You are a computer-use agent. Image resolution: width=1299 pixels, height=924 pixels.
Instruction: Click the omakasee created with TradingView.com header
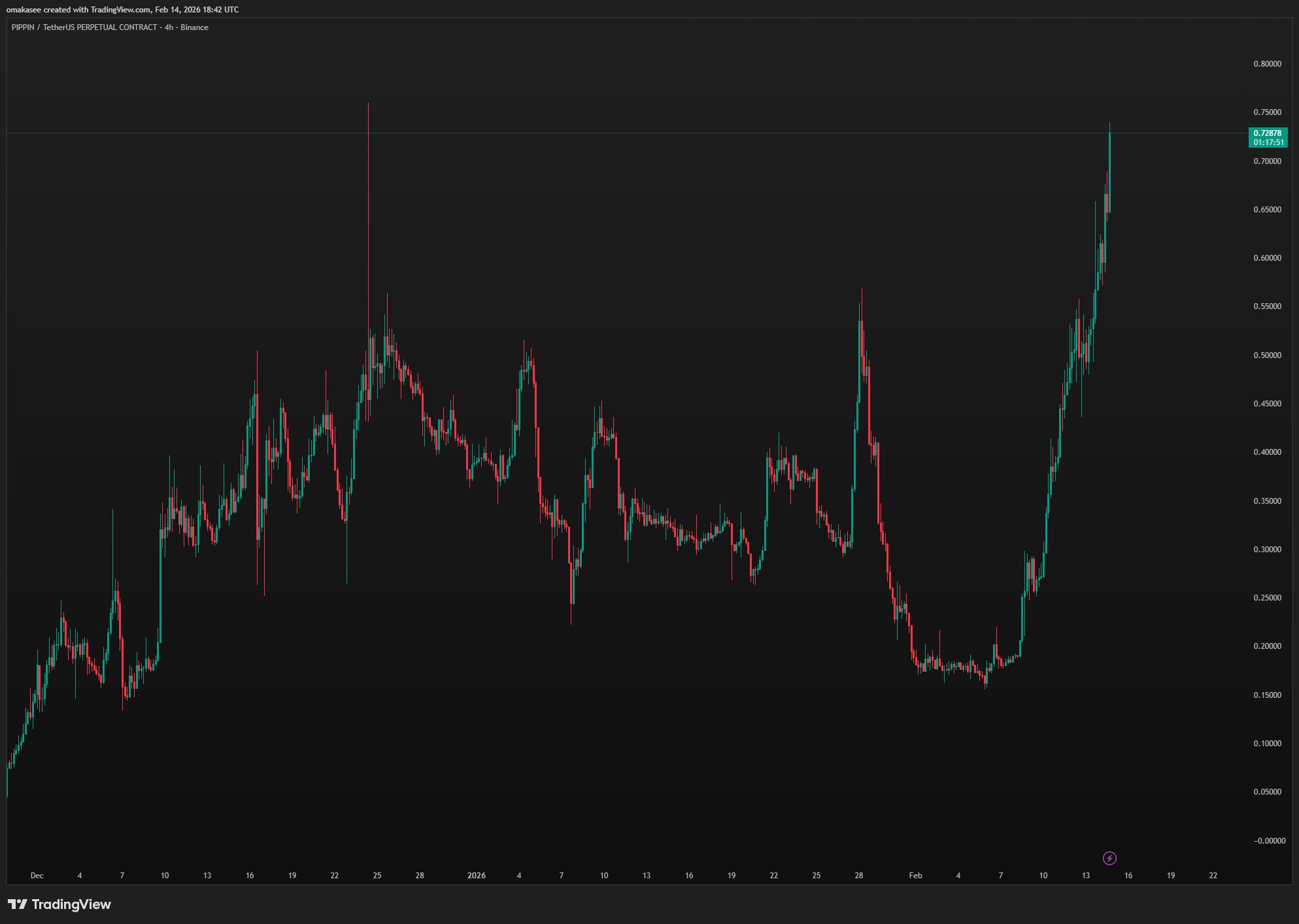pos(122,10)
